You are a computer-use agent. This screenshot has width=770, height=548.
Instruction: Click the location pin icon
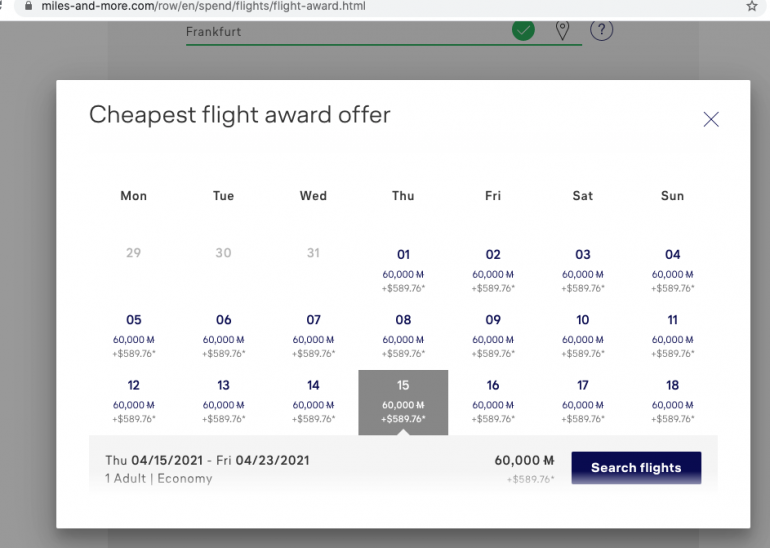pos(563,30)
